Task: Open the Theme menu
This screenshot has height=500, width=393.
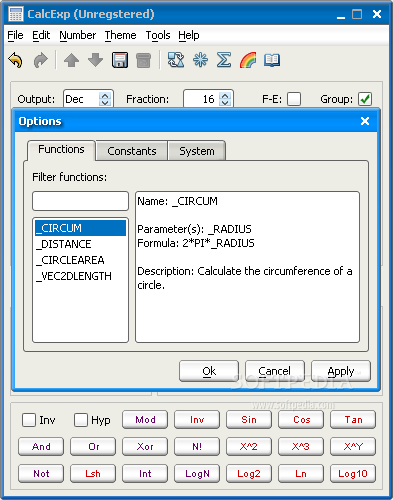Action: coord(120,35)
